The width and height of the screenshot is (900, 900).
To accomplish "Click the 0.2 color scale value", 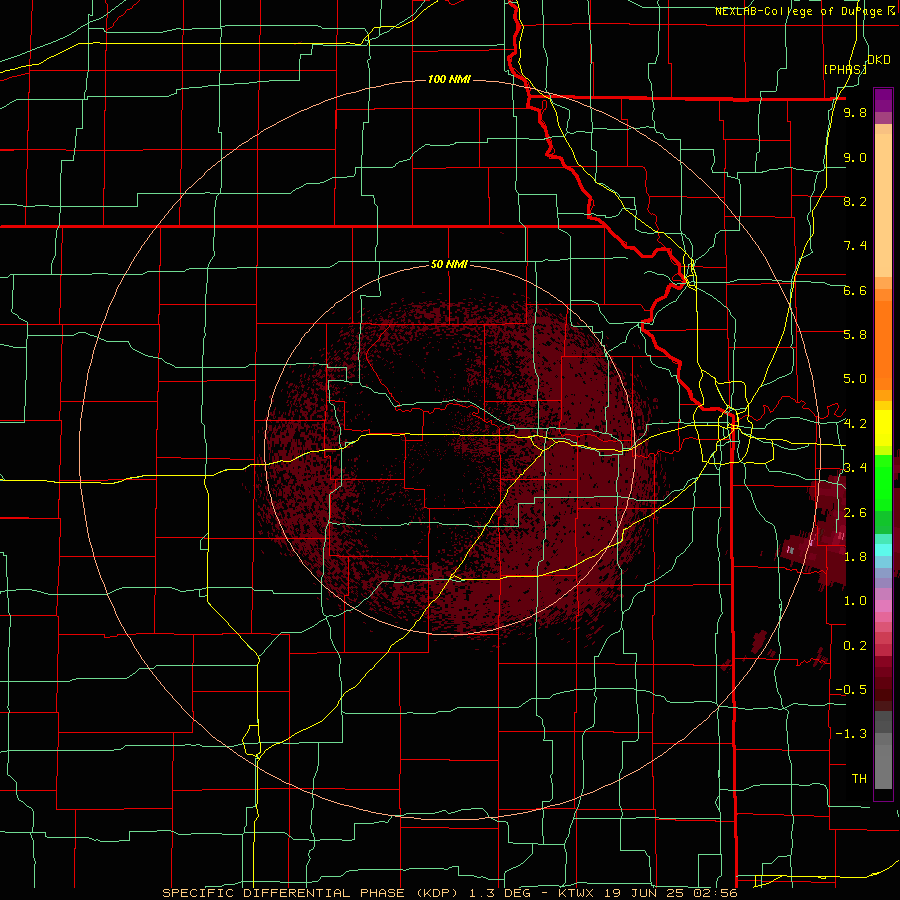I will (x=855, y=645).
